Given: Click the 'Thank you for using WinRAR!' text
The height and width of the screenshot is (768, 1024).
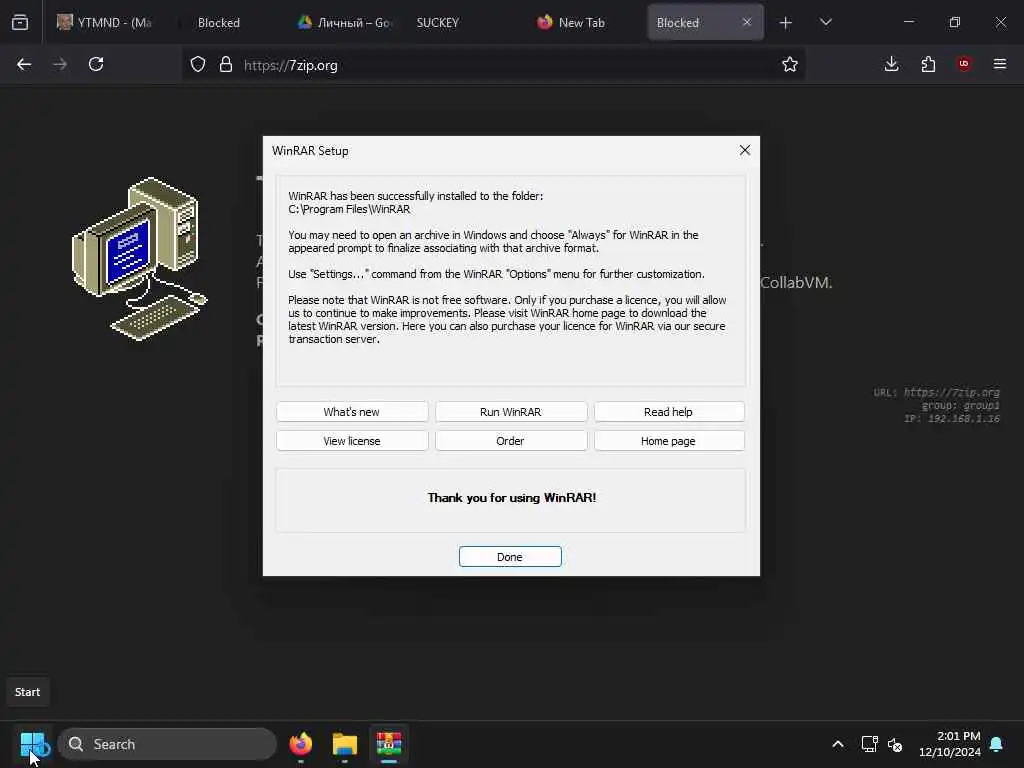Looking at the screenshot, I should pyautogui.click(x=512, y=498).
